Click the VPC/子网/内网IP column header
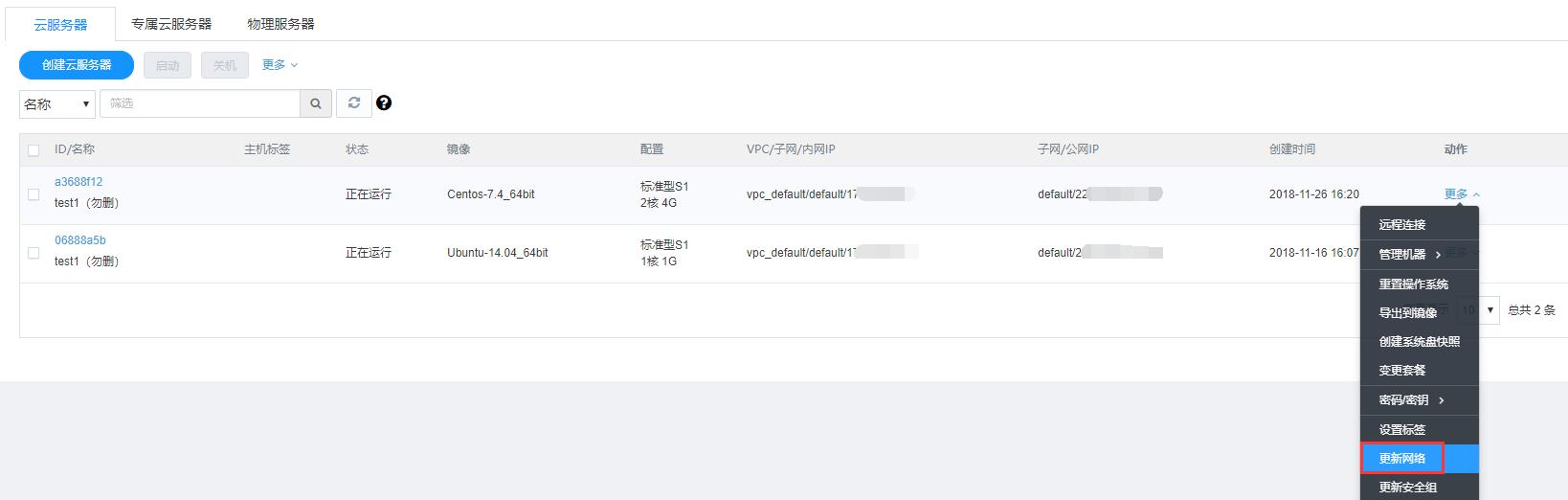The height and width of the screenshot is (500, 1568). [x=791, y=149]
